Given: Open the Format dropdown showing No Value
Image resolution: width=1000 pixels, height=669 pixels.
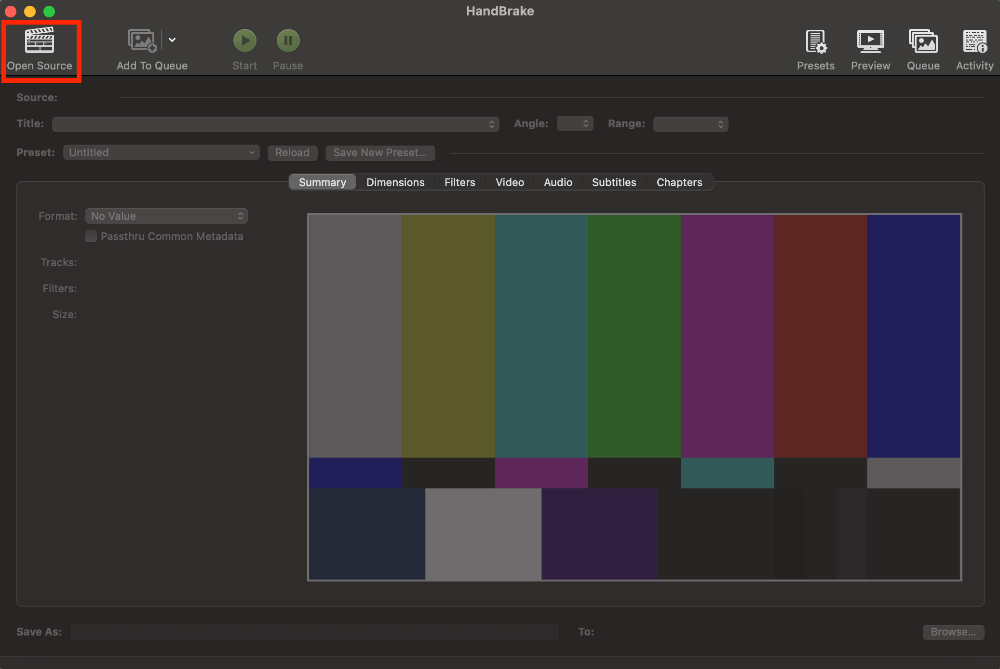Looking at the screenshot, I should (x=166, y=216).
